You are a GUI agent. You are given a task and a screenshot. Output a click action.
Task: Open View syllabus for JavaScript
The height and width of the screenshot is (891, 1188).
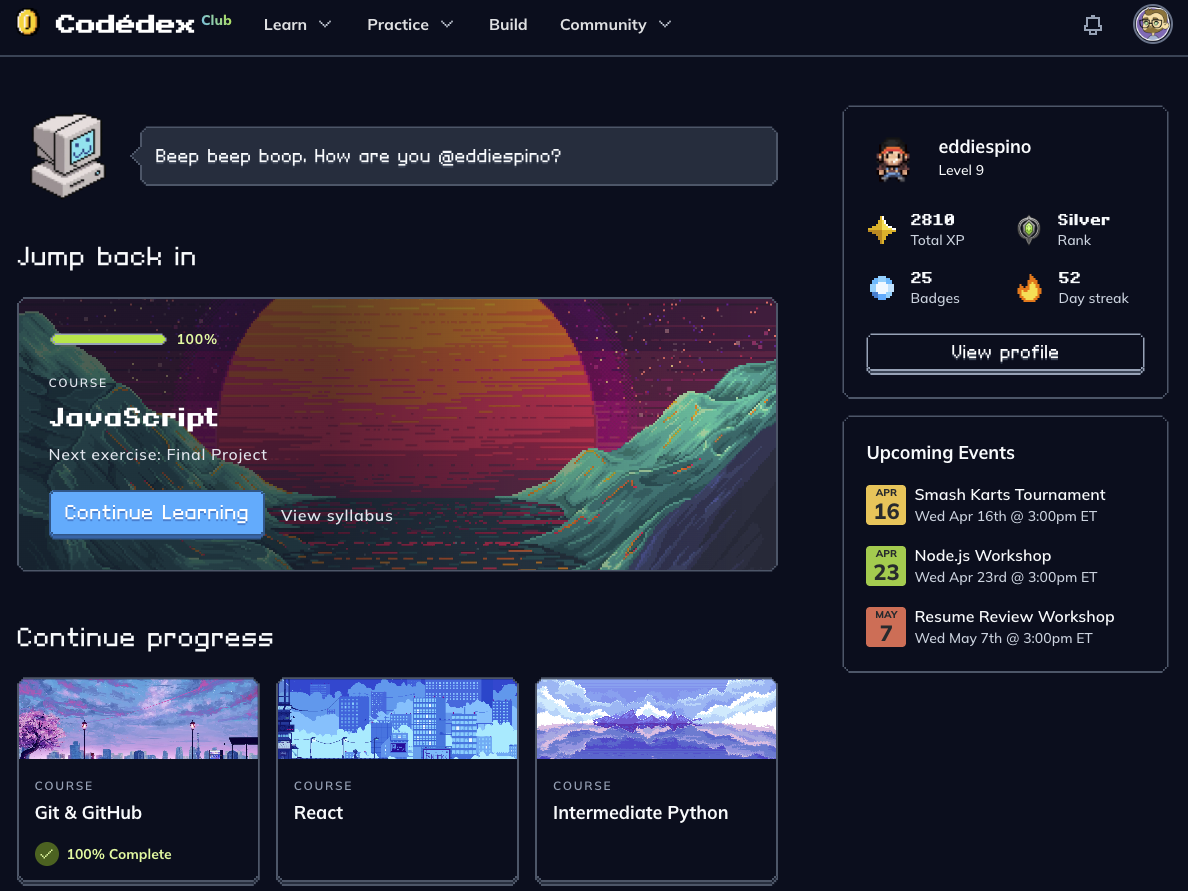click(x=336, y=515)
